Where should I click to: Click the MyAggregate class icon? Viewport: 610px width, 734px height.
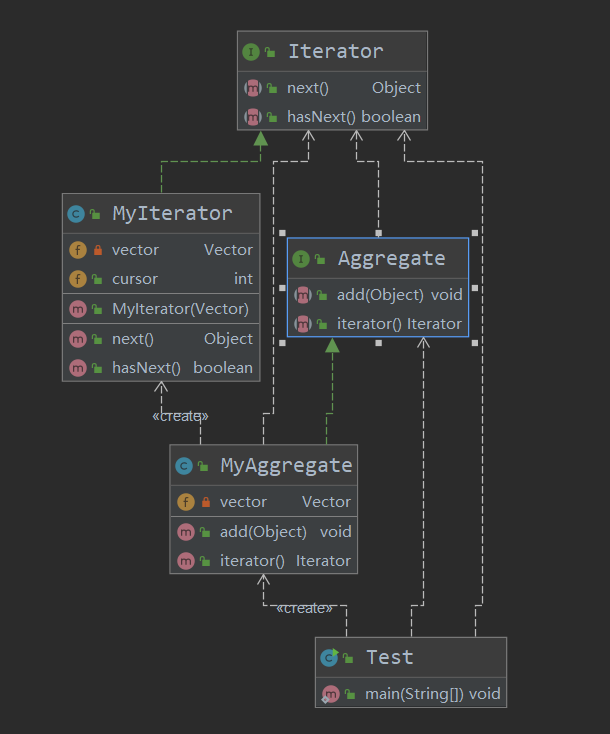184,466
